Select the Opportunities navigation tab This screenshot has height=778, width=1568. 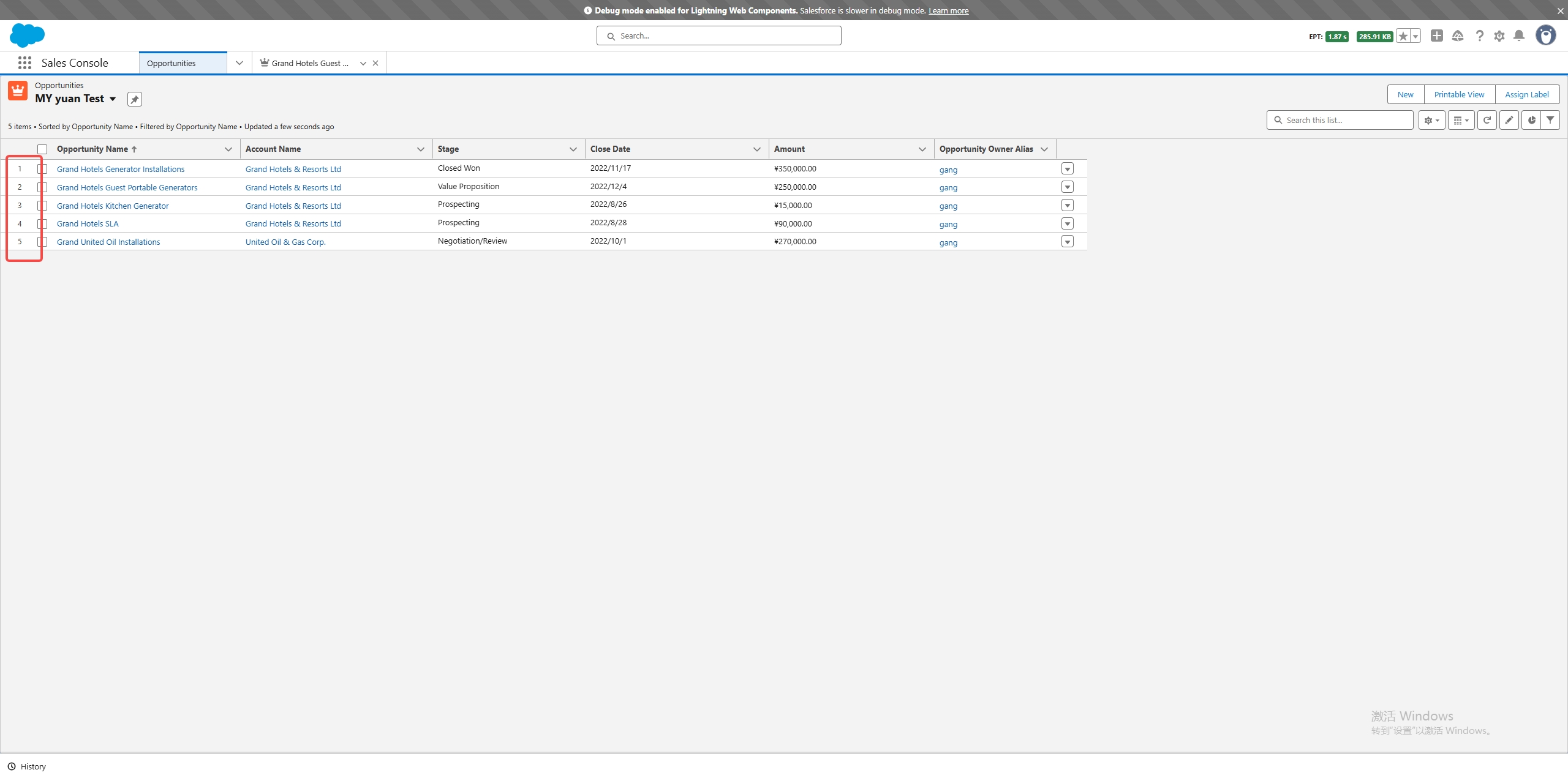pyautogui.click(x=171, y=64)
